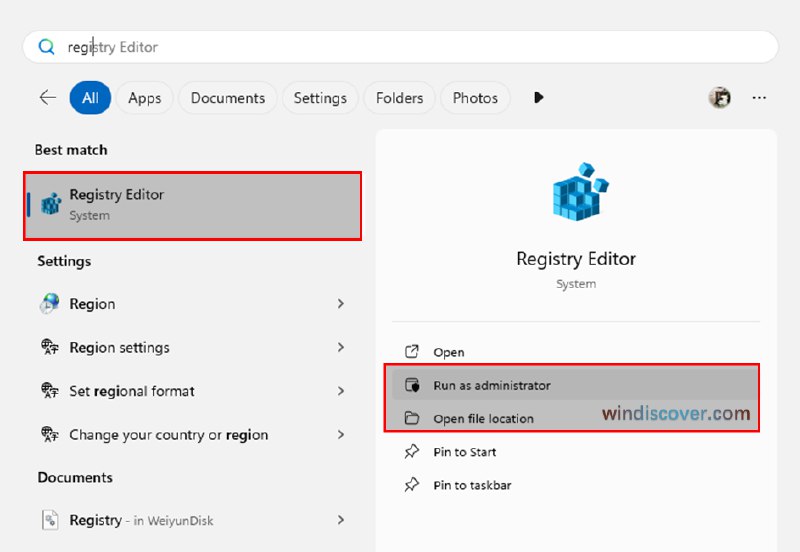
Task: Click the Registry document file icon
Action: tap(49, 520)
